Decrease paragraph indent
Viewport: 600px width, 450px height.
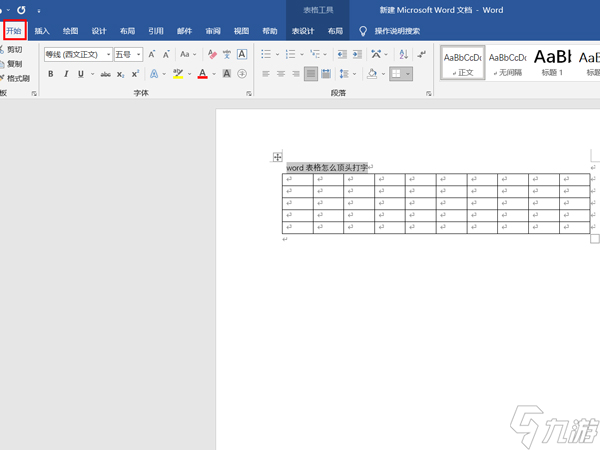[342, 54]
